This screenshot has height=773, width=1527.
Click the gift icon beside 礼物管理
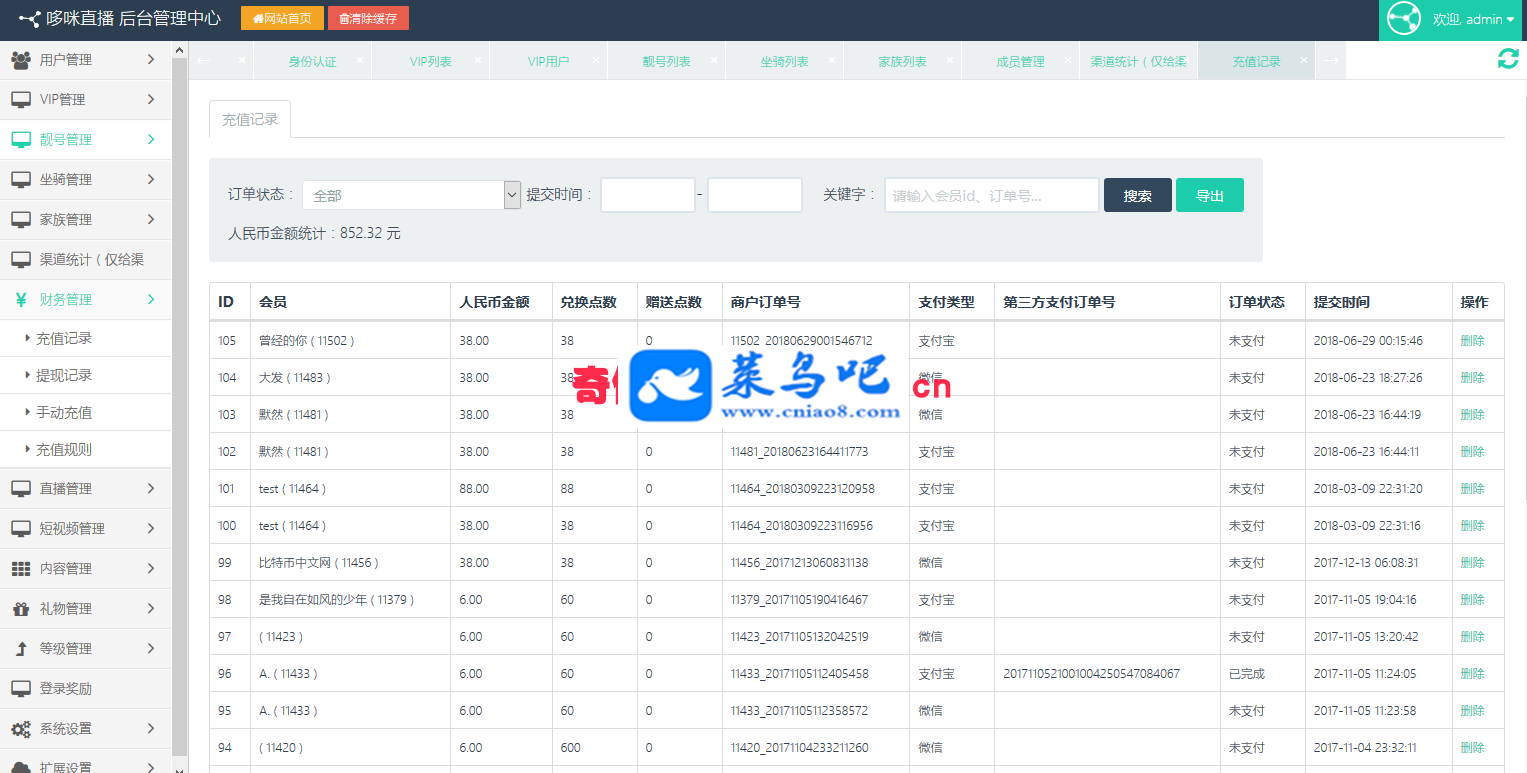click(20, 609)
